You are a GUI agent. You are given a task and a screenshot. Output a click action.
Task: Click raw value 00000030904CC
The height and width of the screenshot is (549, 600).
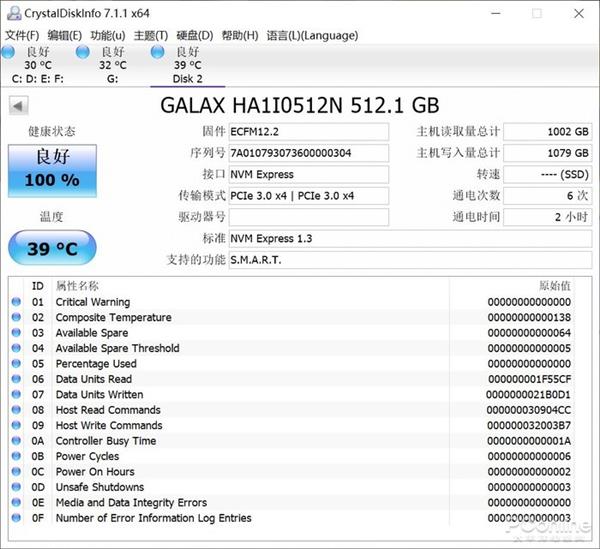pyautogui.click(x=529, y=410)
